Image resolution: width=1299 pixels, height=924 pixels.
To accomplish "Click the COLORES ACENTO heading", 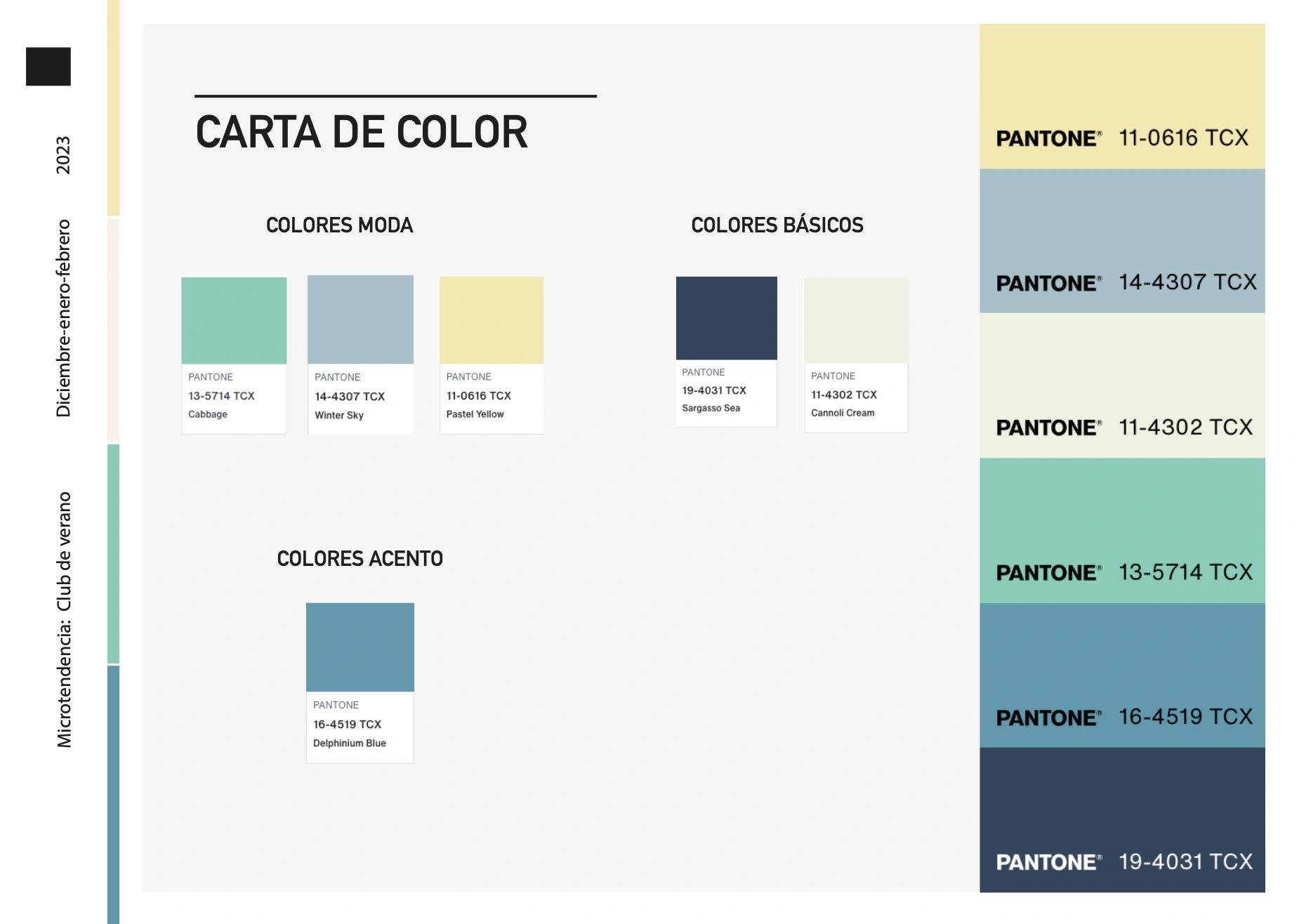I will pyautogui.click(x=360, y=559).
